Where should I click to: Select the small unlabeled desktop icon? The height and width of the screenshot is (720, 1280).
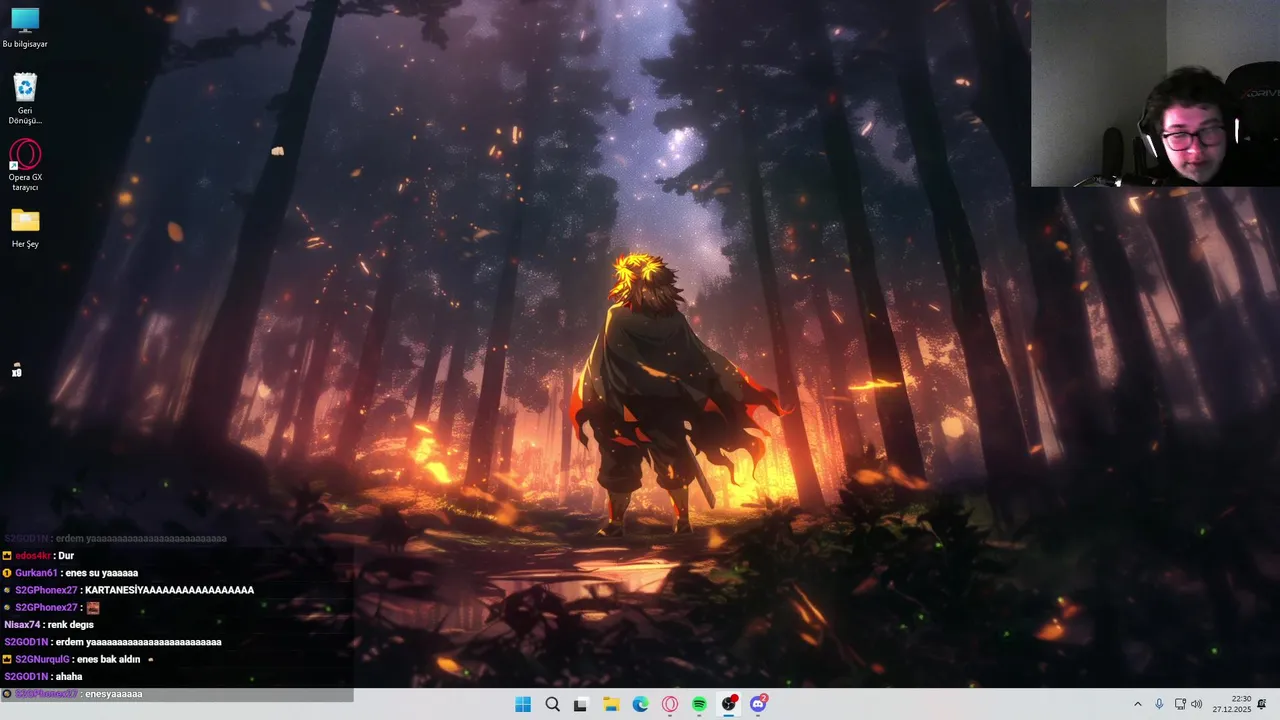coord(17,371)
